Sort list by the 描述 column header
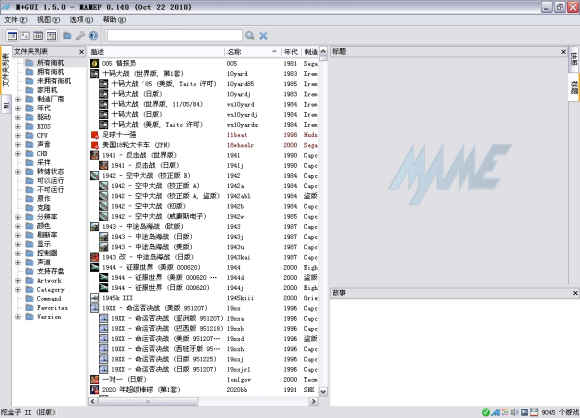Viewport: 580px width, 418px height. 156,52
